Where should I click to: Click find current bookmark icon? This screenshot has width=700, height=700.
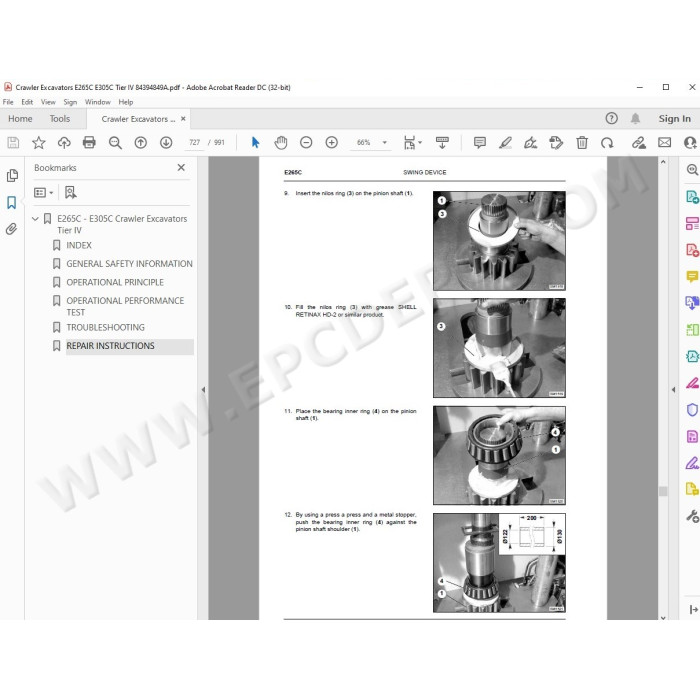click(x=71, y=192)
